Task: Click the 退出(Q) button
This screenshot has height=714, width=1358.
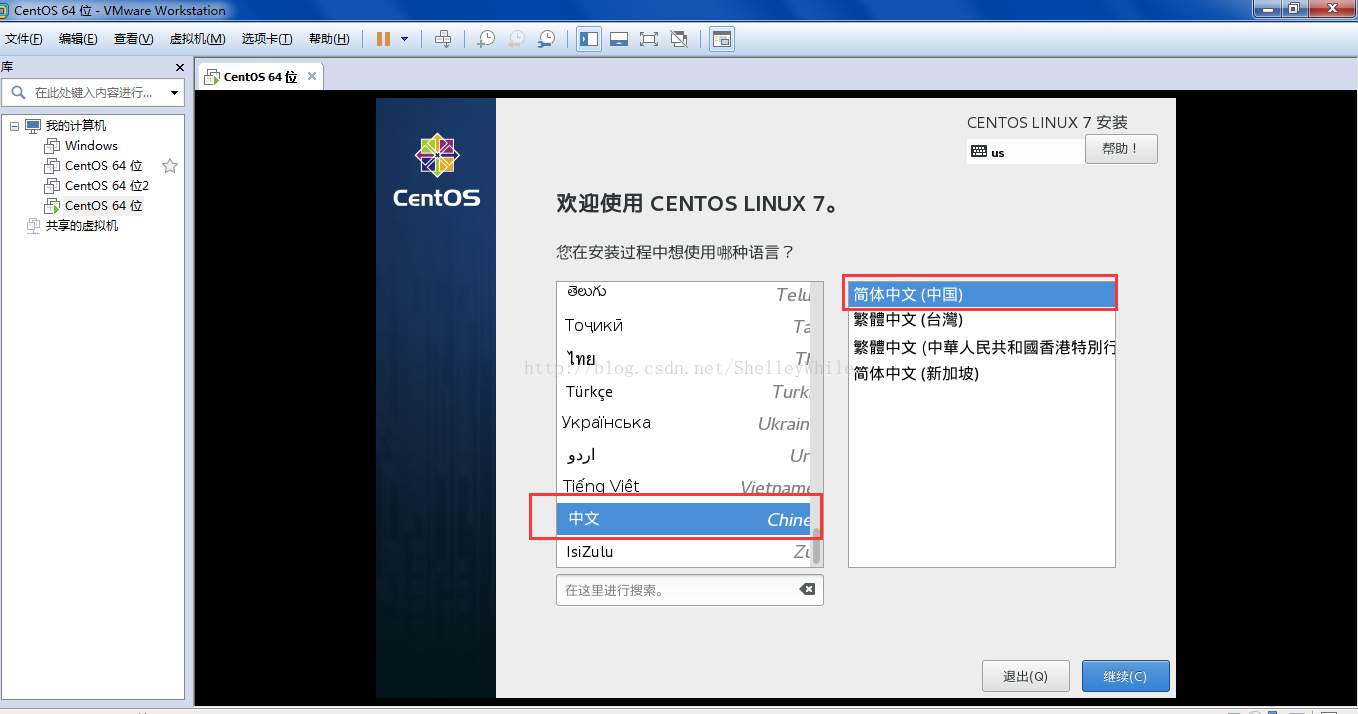Action: point(1026,676)
